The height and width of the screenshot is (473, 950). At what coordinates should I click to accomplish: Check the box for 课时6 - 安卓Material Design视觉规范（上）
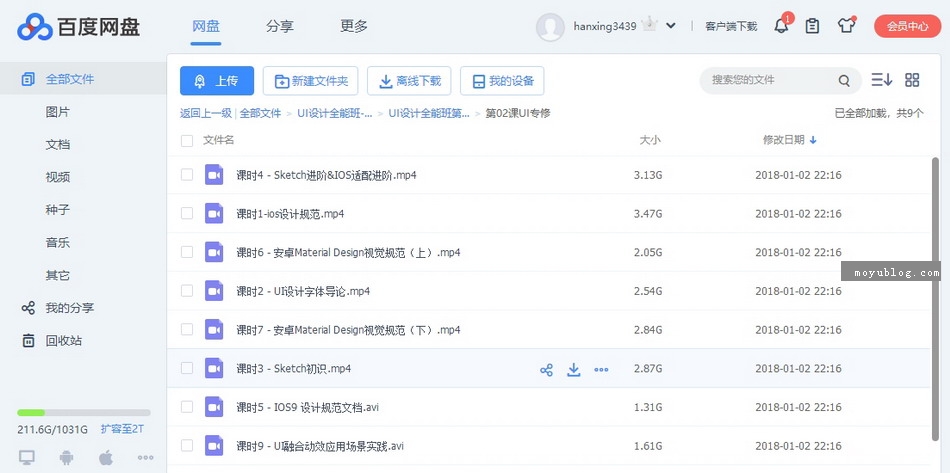(187, 252)
